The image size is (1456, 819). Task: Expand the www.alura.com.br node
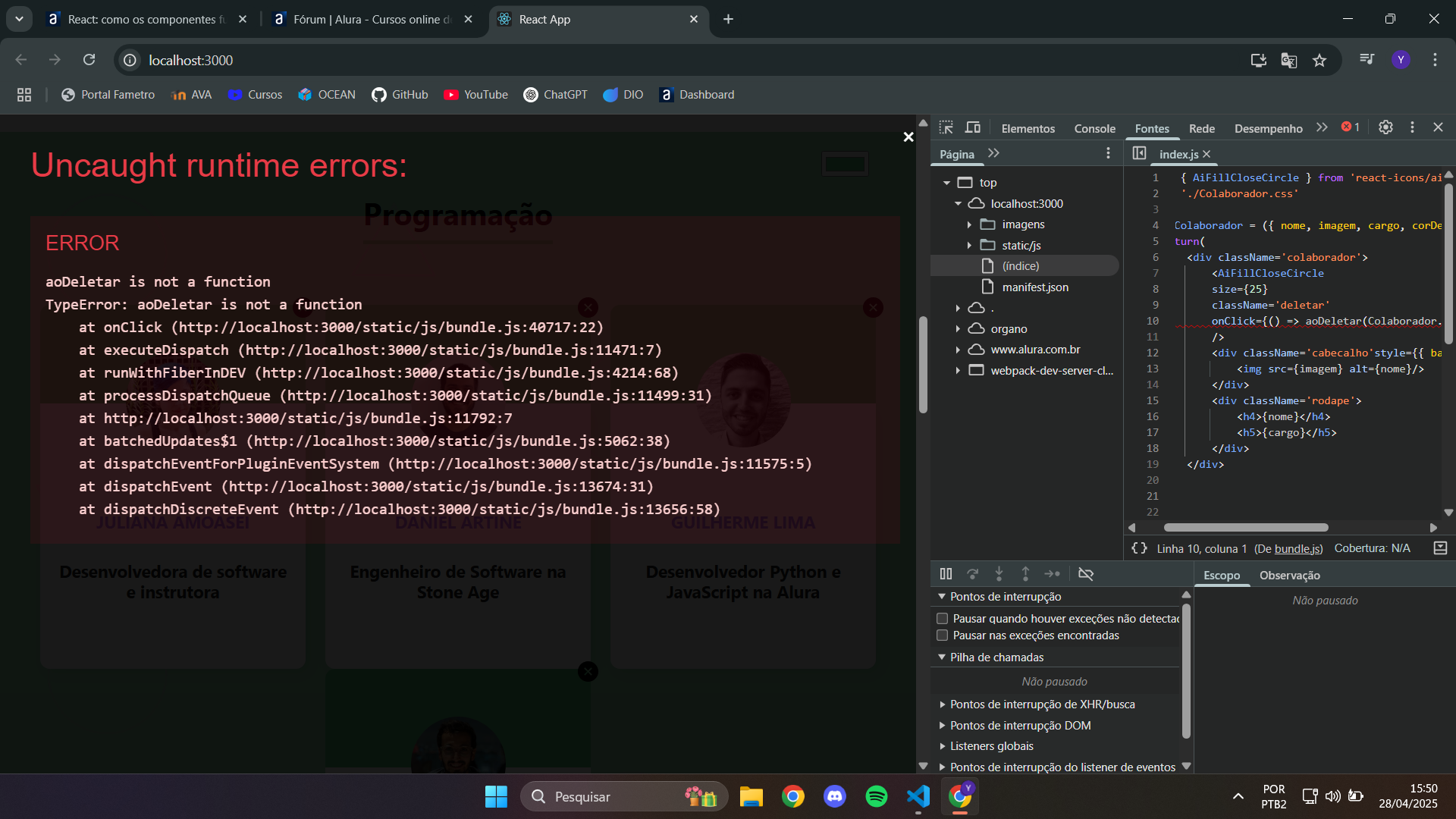958,350
